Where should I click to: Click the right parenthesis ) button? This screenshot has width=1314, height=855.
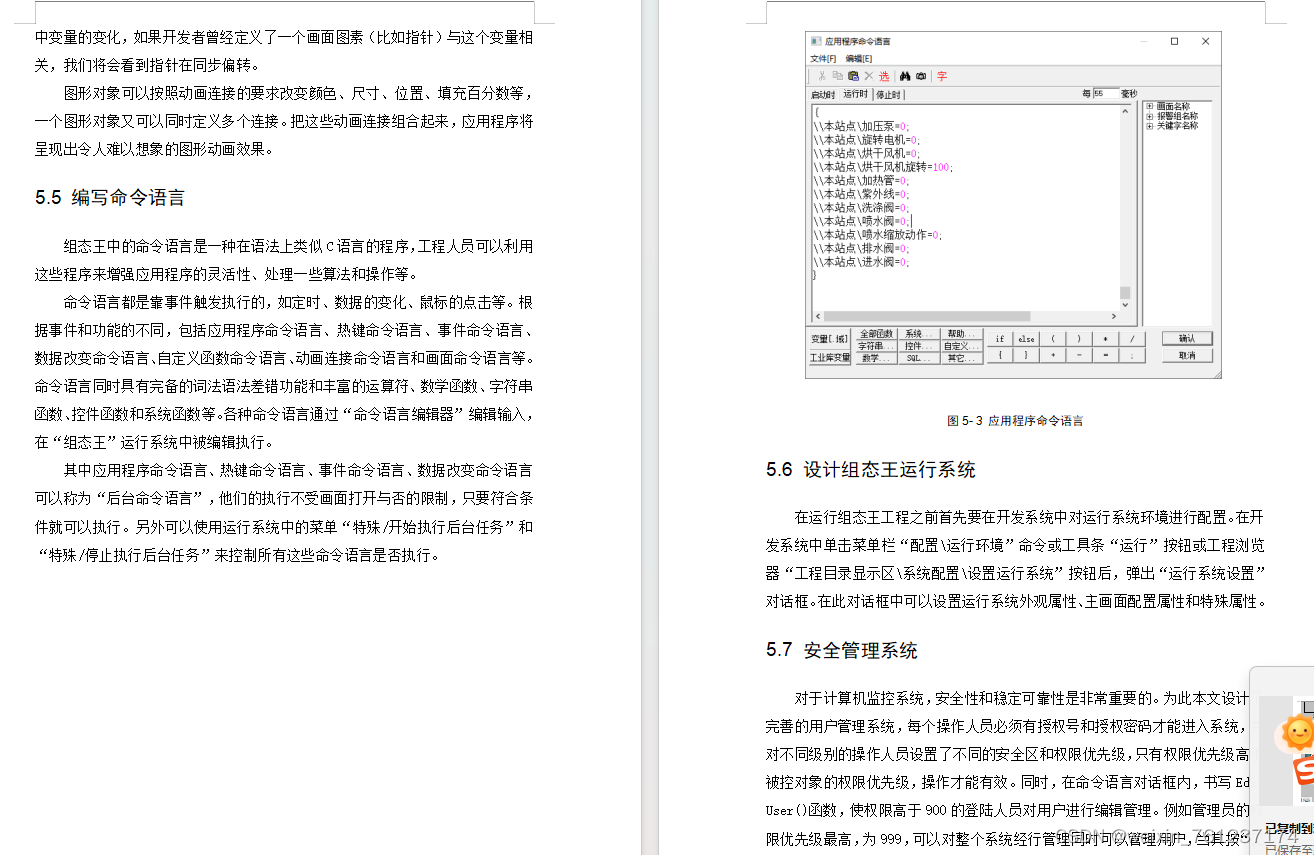coord(1079,339)
